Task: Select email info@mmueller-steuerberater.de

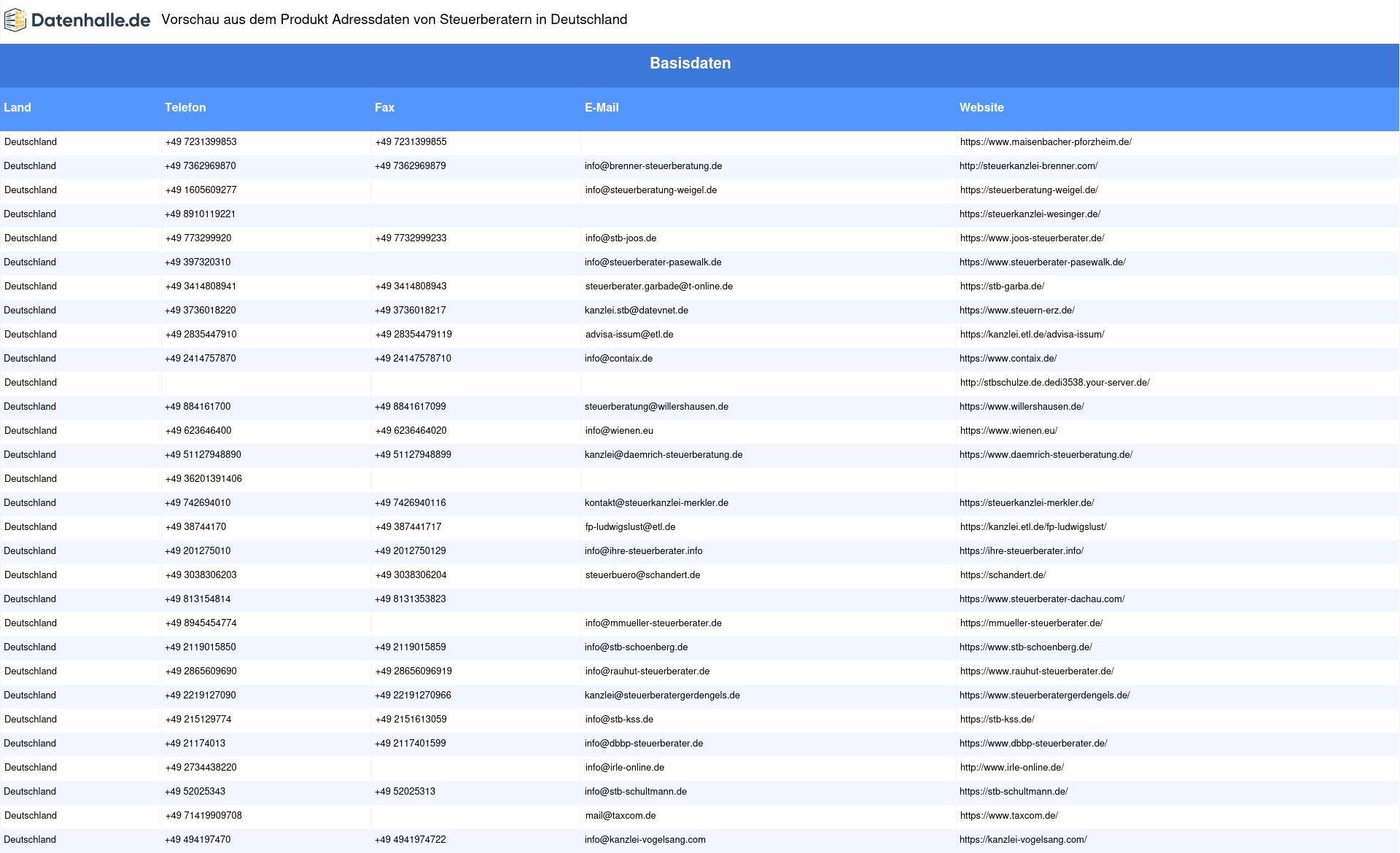Action: tap(653, 623)
